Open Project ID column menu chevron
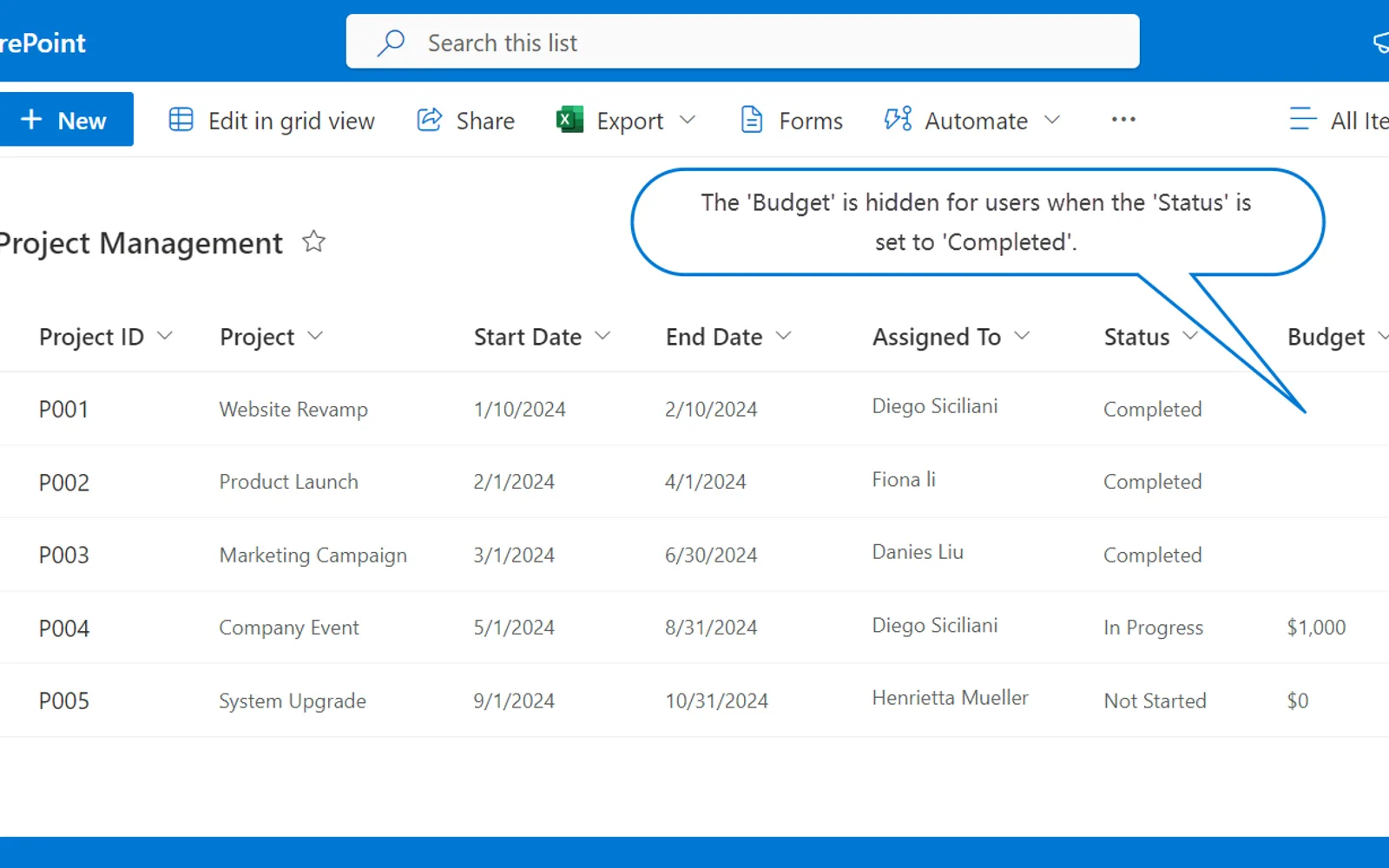Image resolution: width=1389 pixels, height=868 pixels. point(164,336)
